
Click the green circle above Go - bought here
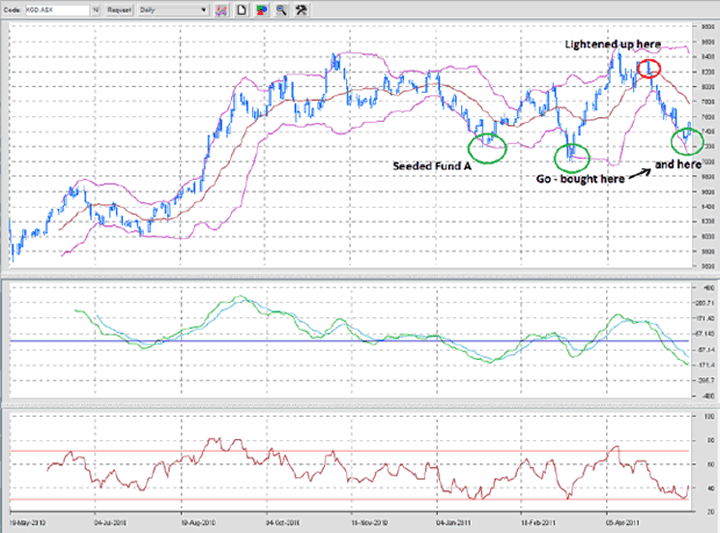click(571, 155)
